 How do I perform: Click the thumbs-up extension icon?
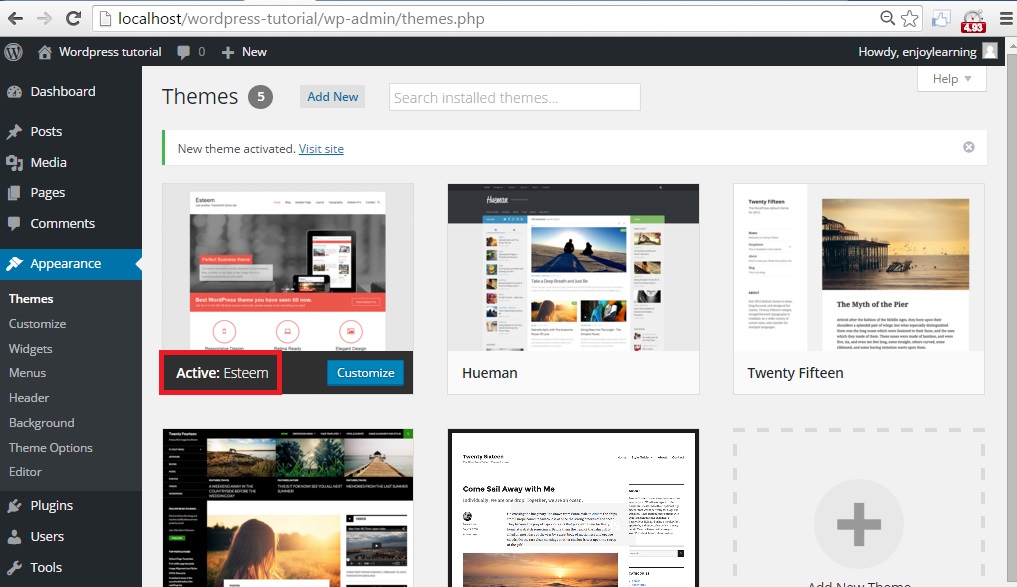pos(941,19)
